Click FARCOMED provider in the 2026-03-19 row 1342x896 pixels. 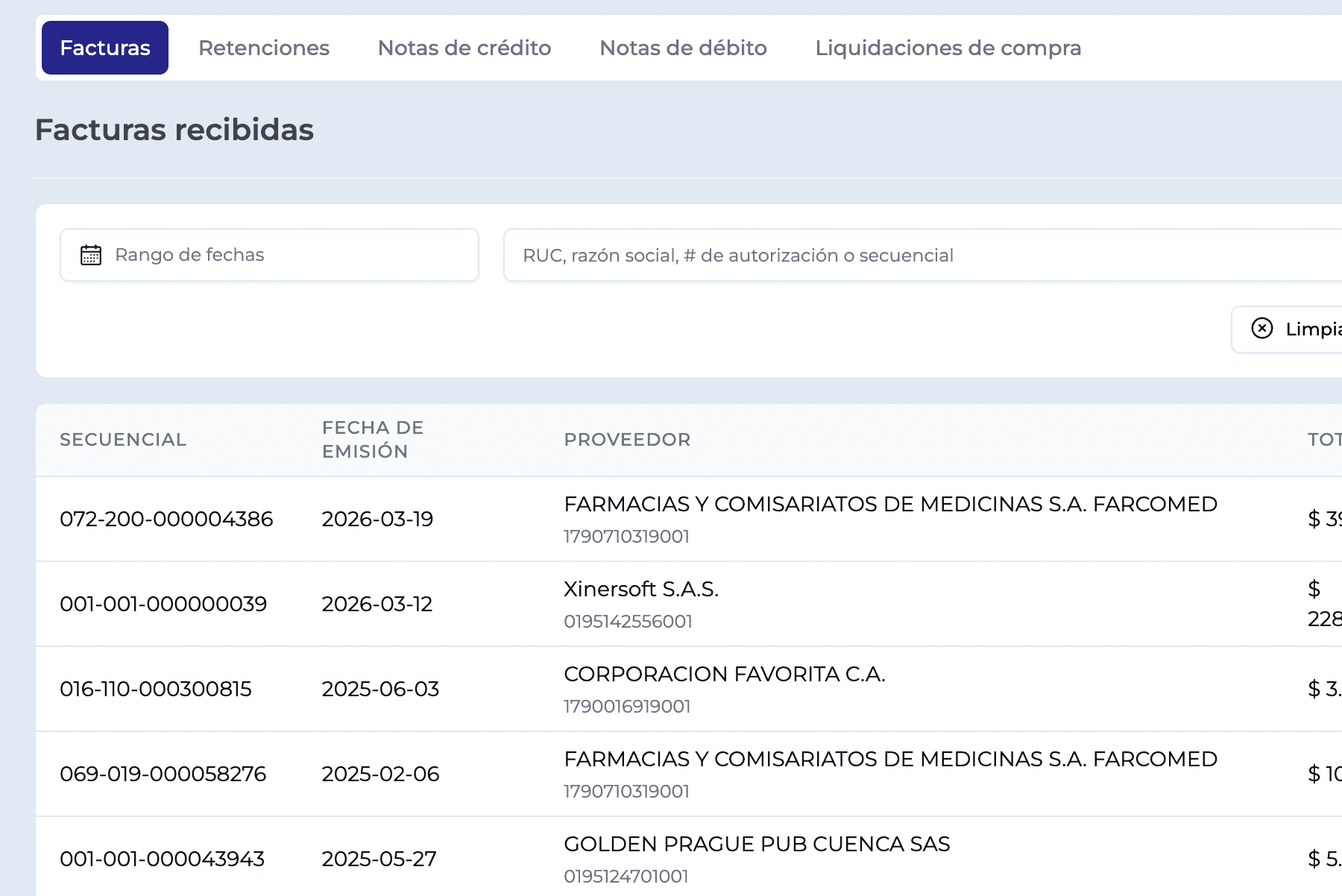(890, 504)
